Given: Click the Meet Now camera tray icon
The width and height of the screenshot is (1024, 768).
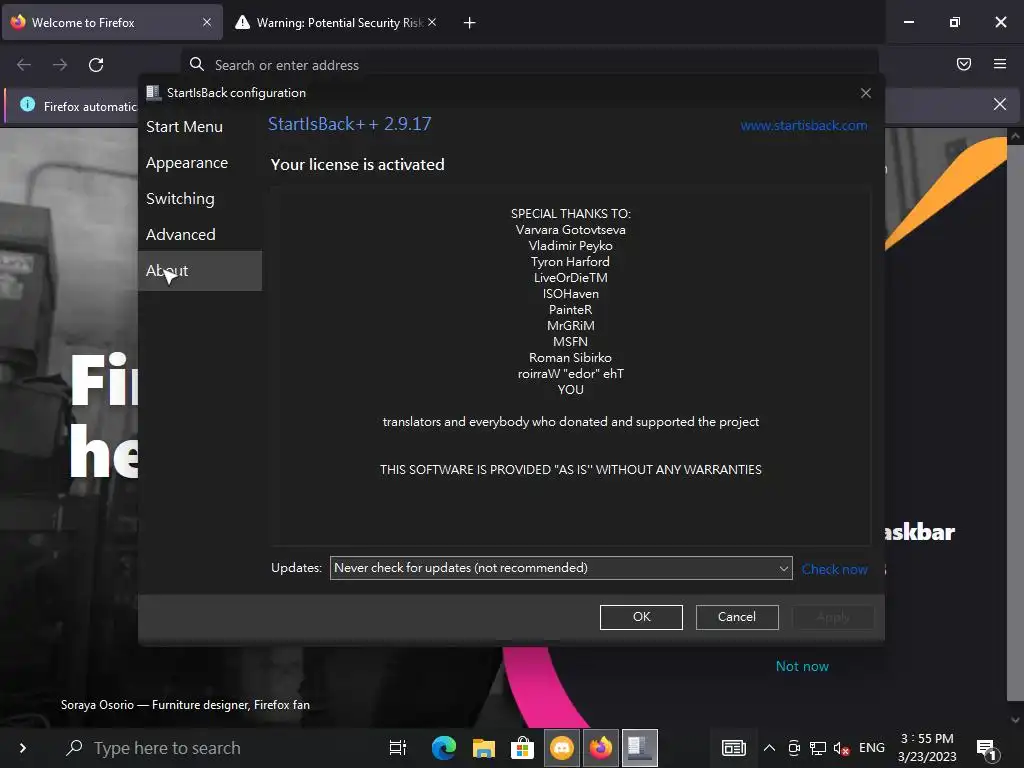Looking at the screenshot, I should pos(793,748).
